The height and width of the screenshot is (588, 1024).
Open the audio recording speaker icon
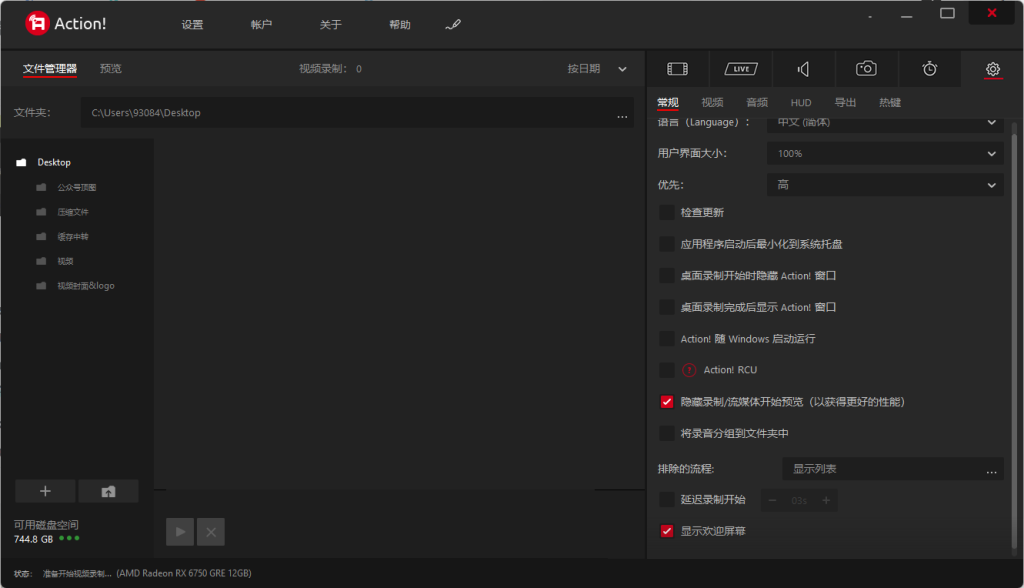click(803, 69)
